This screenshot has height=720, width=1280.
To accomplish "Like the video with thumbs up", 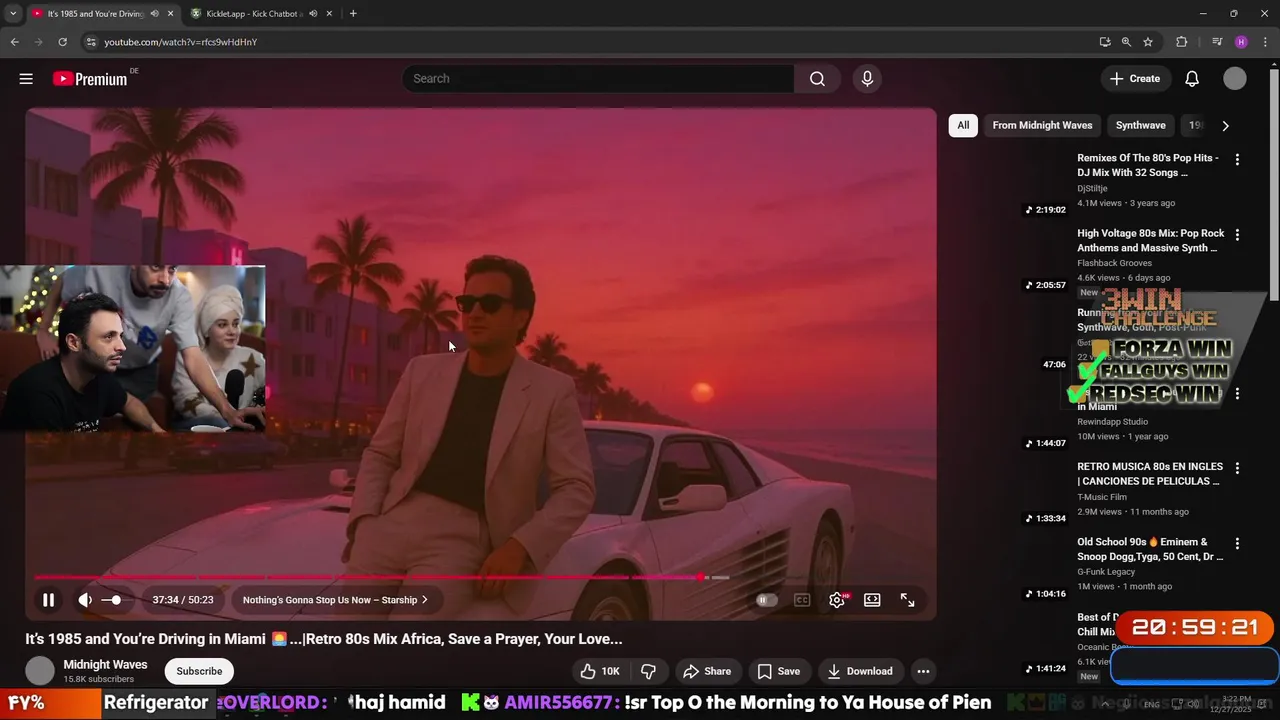I will [600, 671].
